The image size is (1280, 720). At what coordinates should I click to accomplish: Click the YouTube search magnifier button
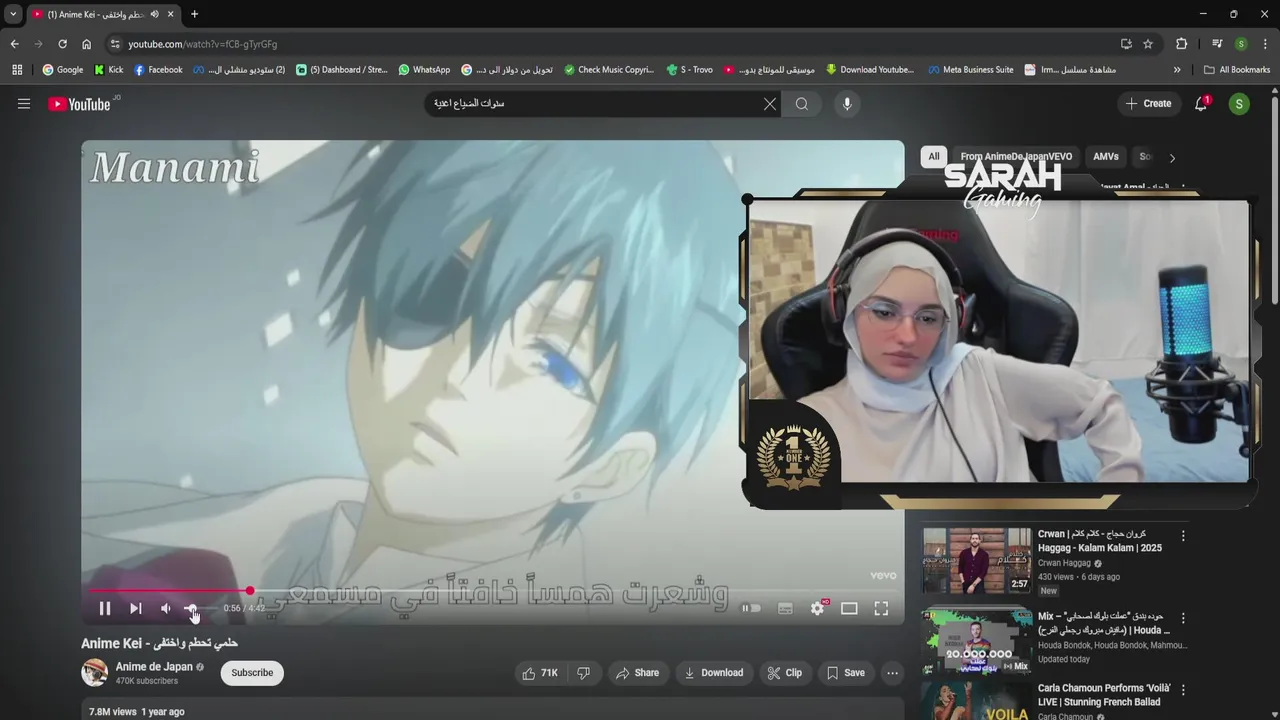coord(802,104)
